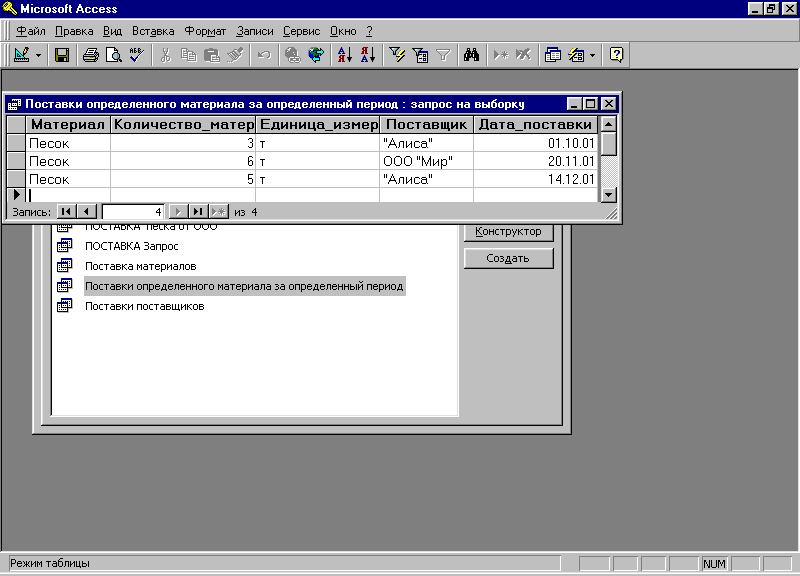This screenshot has height=576, width=800.
Task: Open the ? help menu
Action: pyautogui.click(x=369, y=31)
